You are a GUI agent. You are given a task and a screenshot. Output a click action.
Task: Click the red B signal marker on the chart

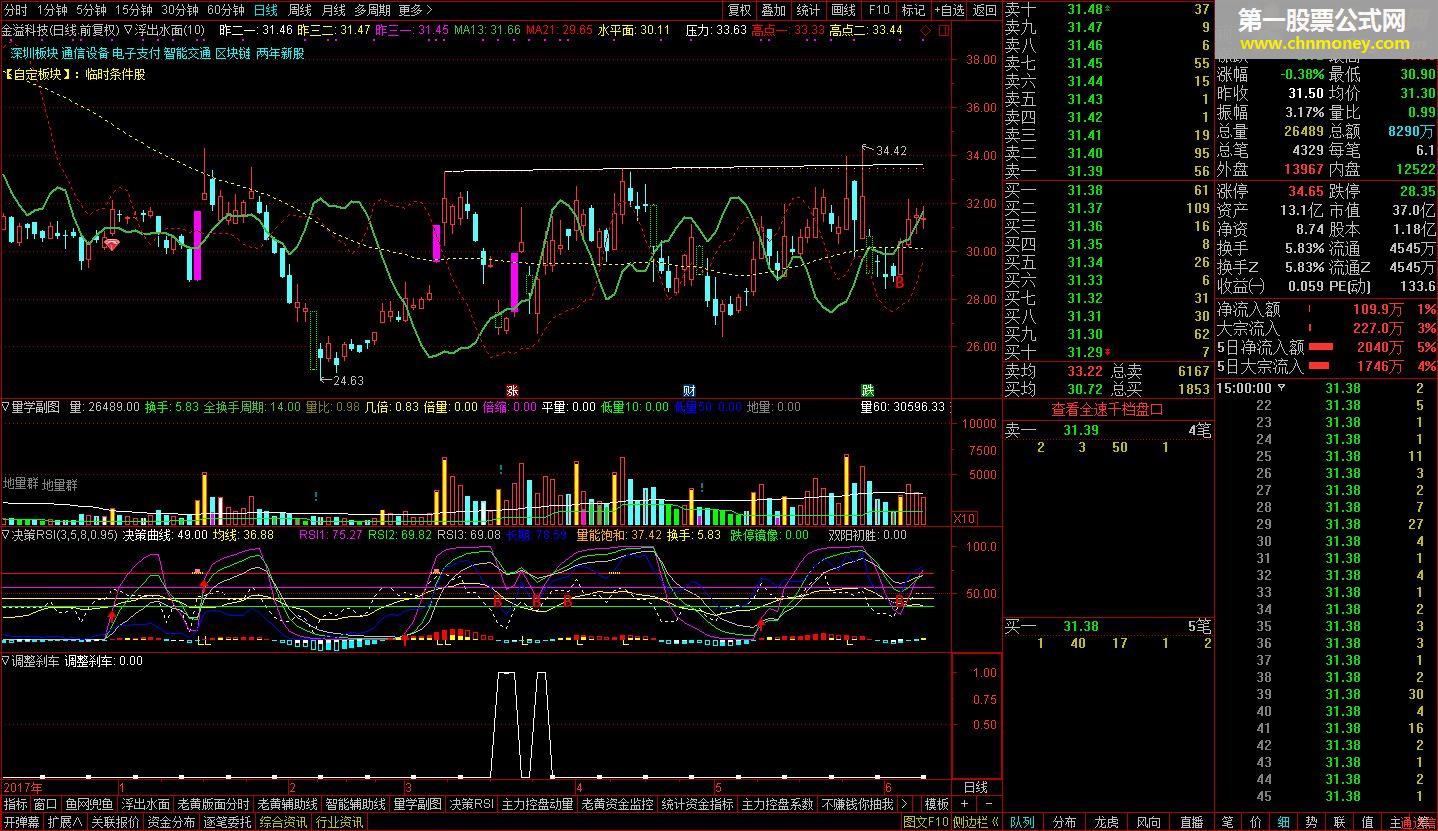tap(899, 283)
